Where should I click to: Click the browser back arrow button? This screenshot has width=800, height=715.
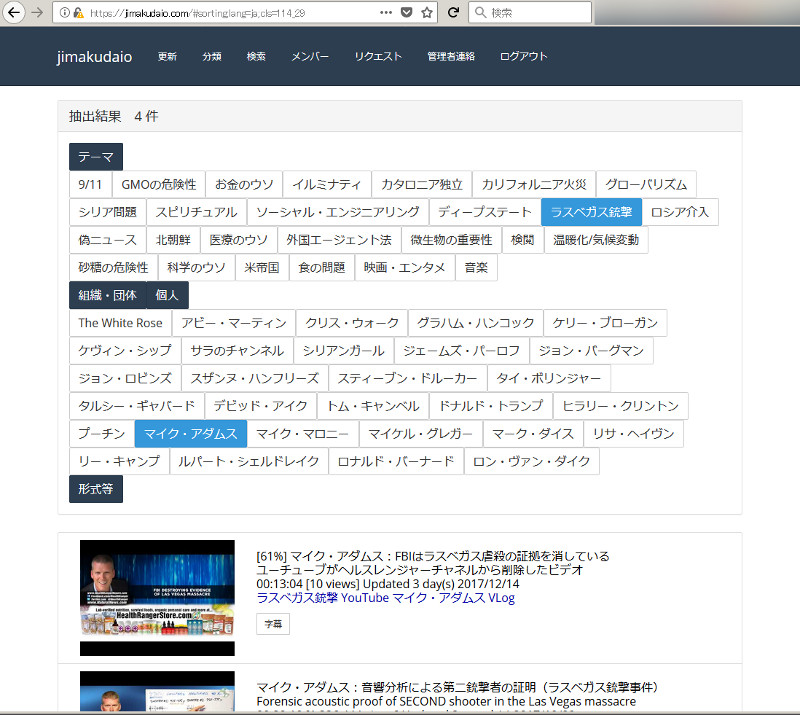pyautogui.click(x=13, y=12)
